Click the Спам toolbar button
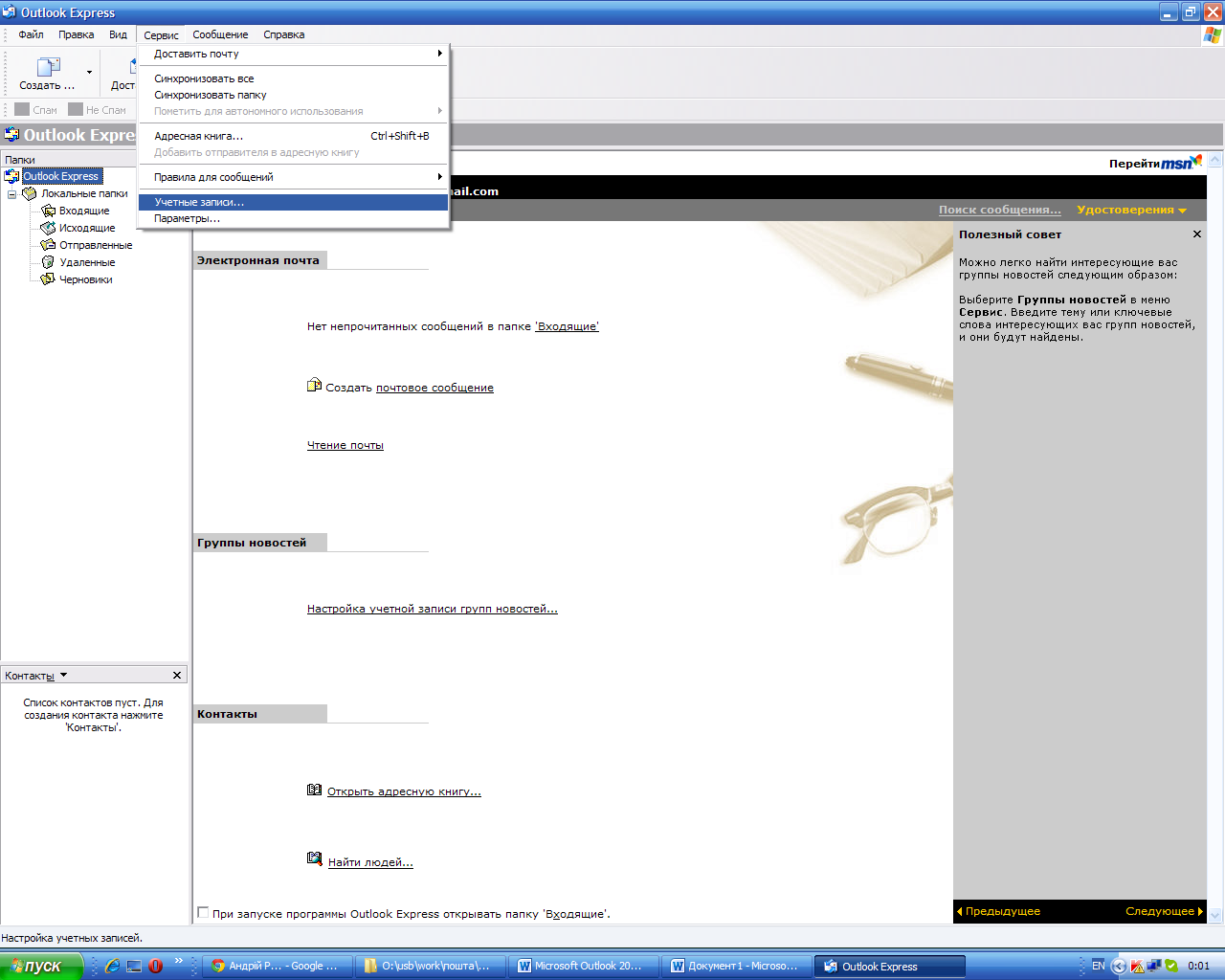 click(x=36, y=109)
